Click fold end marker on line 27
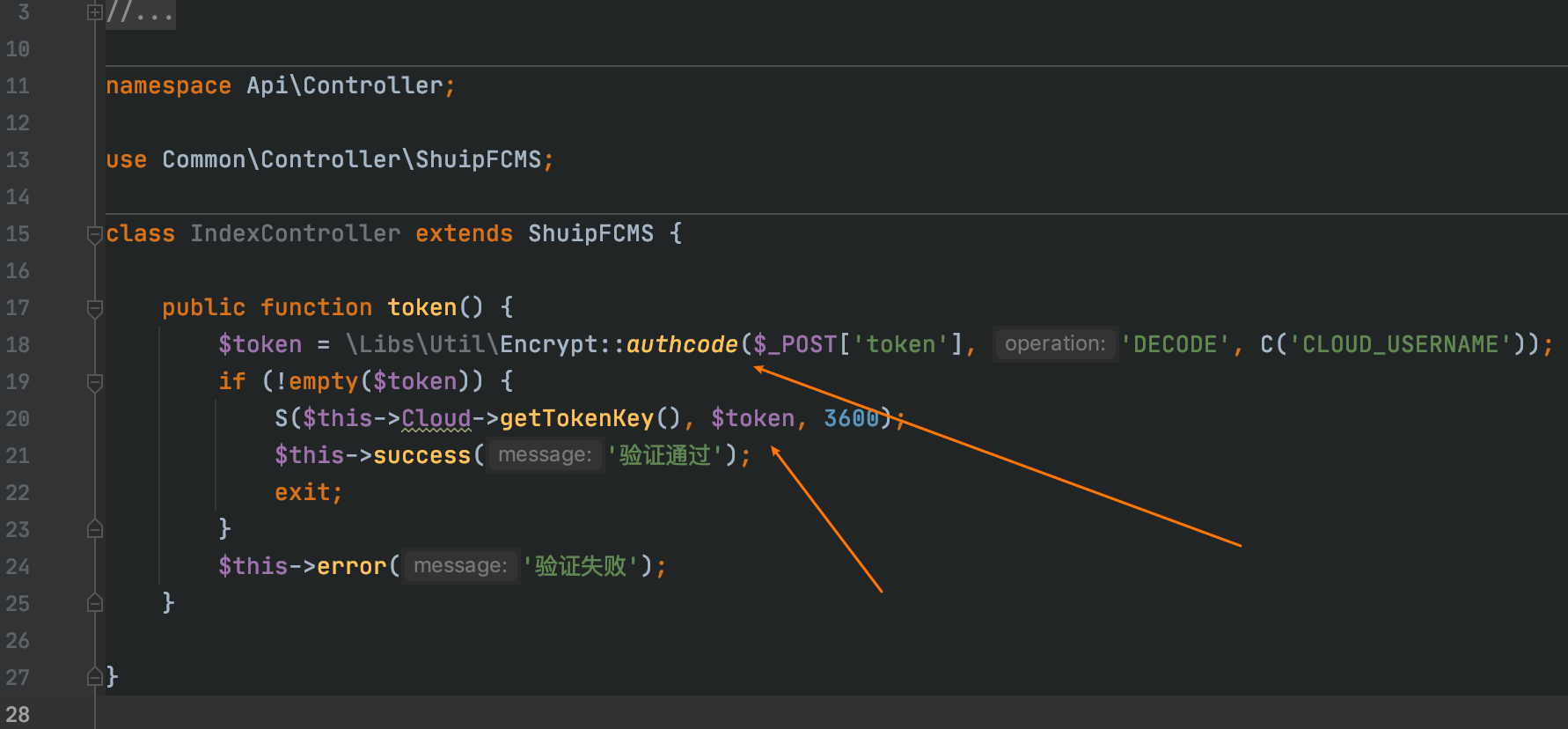The width and height of the screenshot is (1568, 729). click(x=95, y=677)
